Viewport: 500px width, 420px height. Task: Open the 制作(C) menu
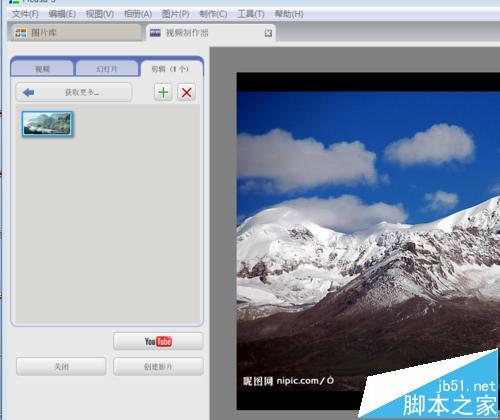(213, 14)
